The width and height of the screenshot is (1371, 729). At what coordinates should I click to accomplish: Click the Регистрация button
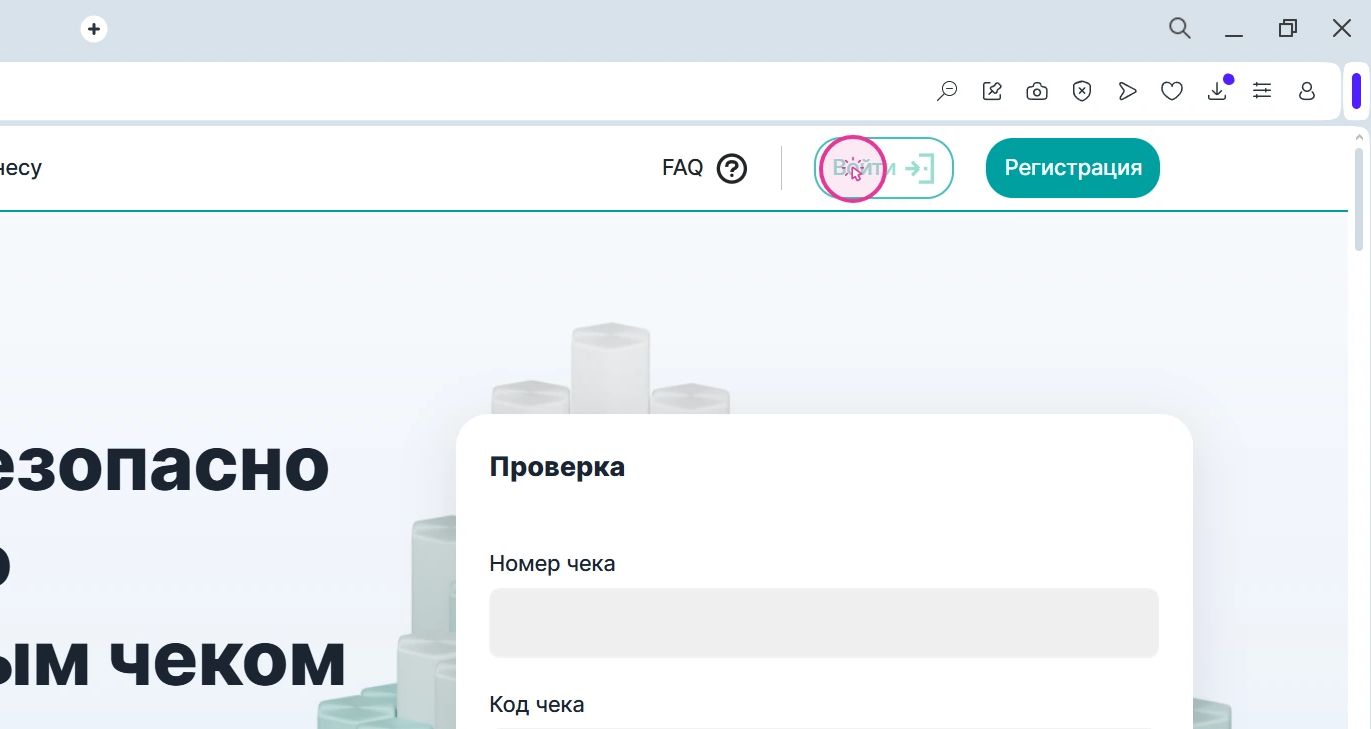[x=1072, y=168]
